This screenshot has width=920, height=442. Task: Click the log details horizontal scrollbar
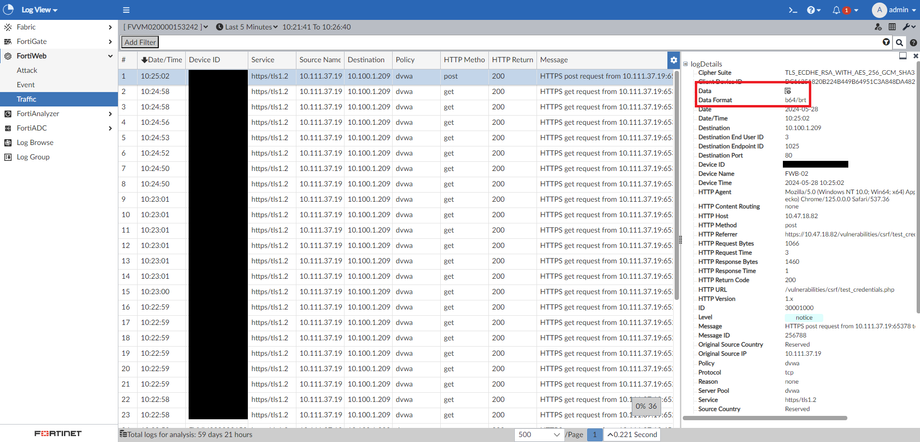click(x=765, y=418)
